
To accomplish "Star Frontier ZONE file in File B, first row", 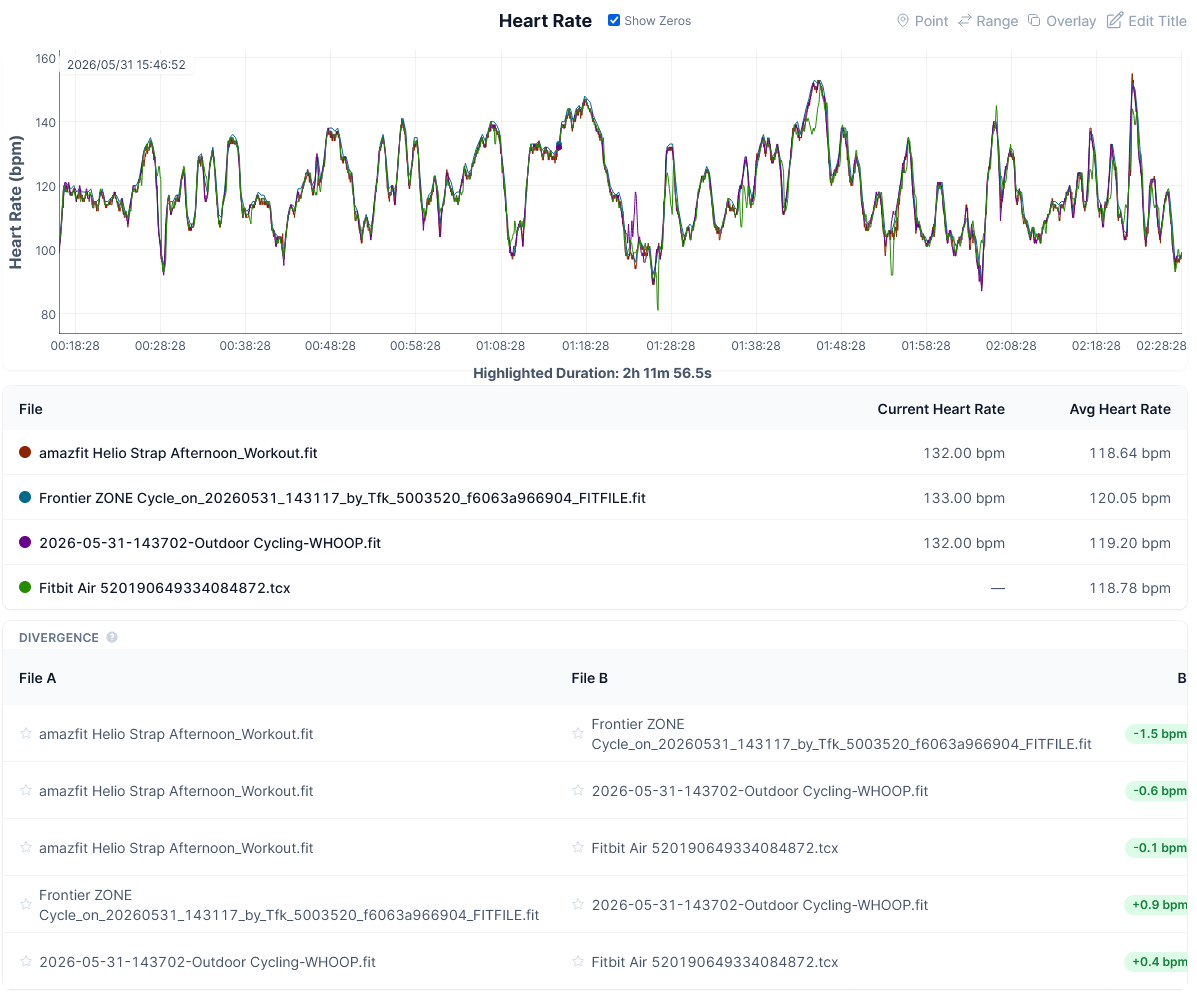I will coord(578,733).
